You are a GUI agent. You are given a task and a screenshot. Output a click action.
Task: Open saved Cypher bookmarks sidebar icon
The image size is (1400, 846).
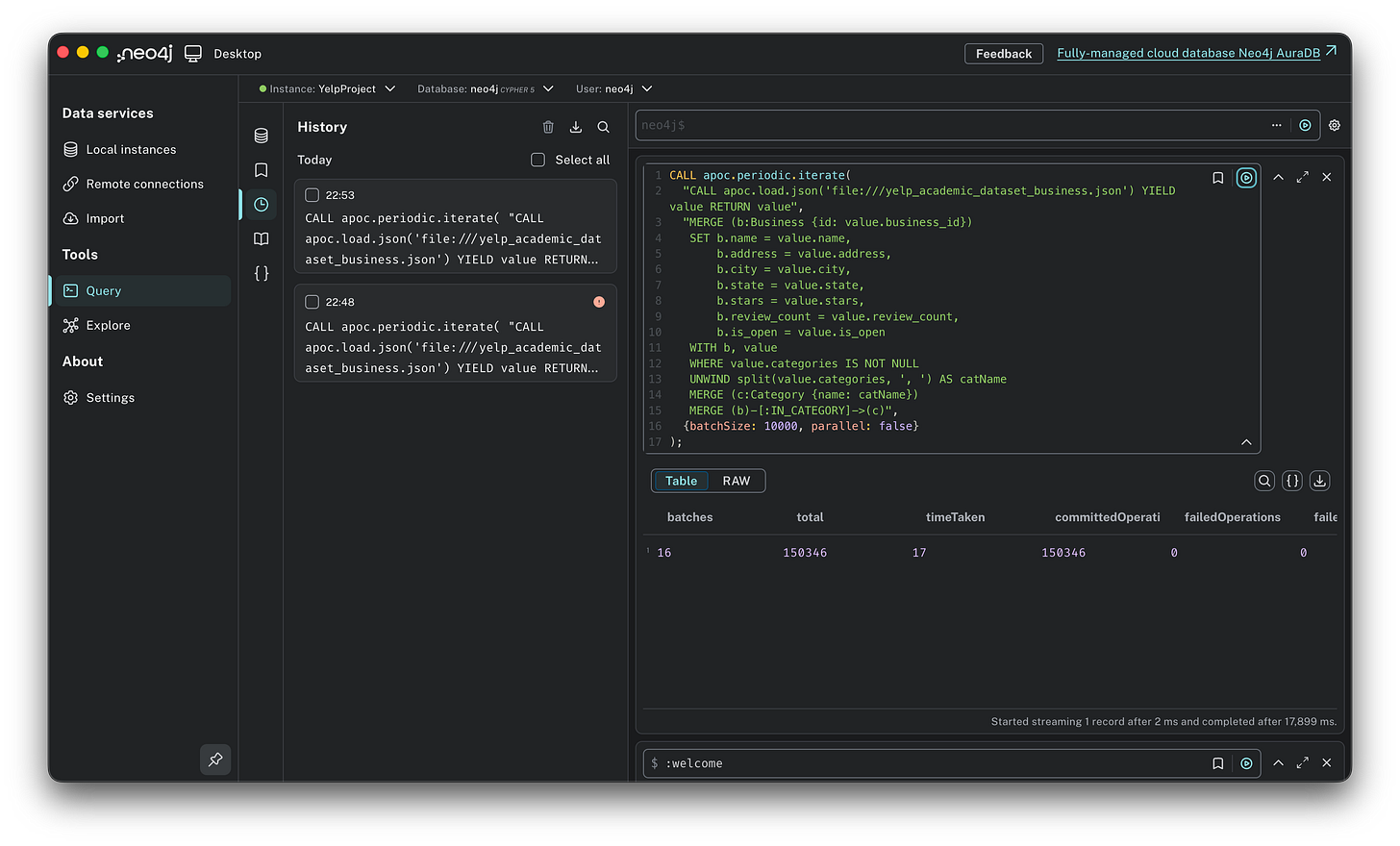click(x=261, y=170)
